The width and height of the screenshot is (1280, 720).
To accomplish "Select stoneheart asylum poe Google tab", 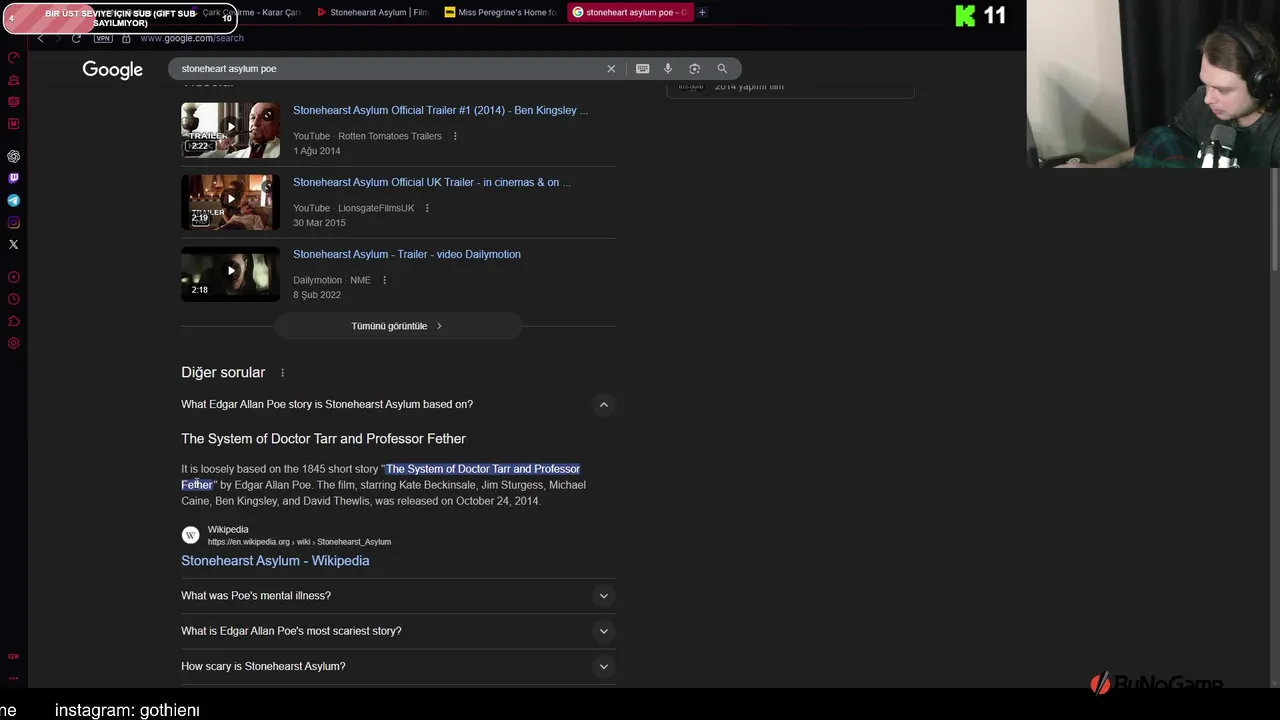I will tap(628, 12).
